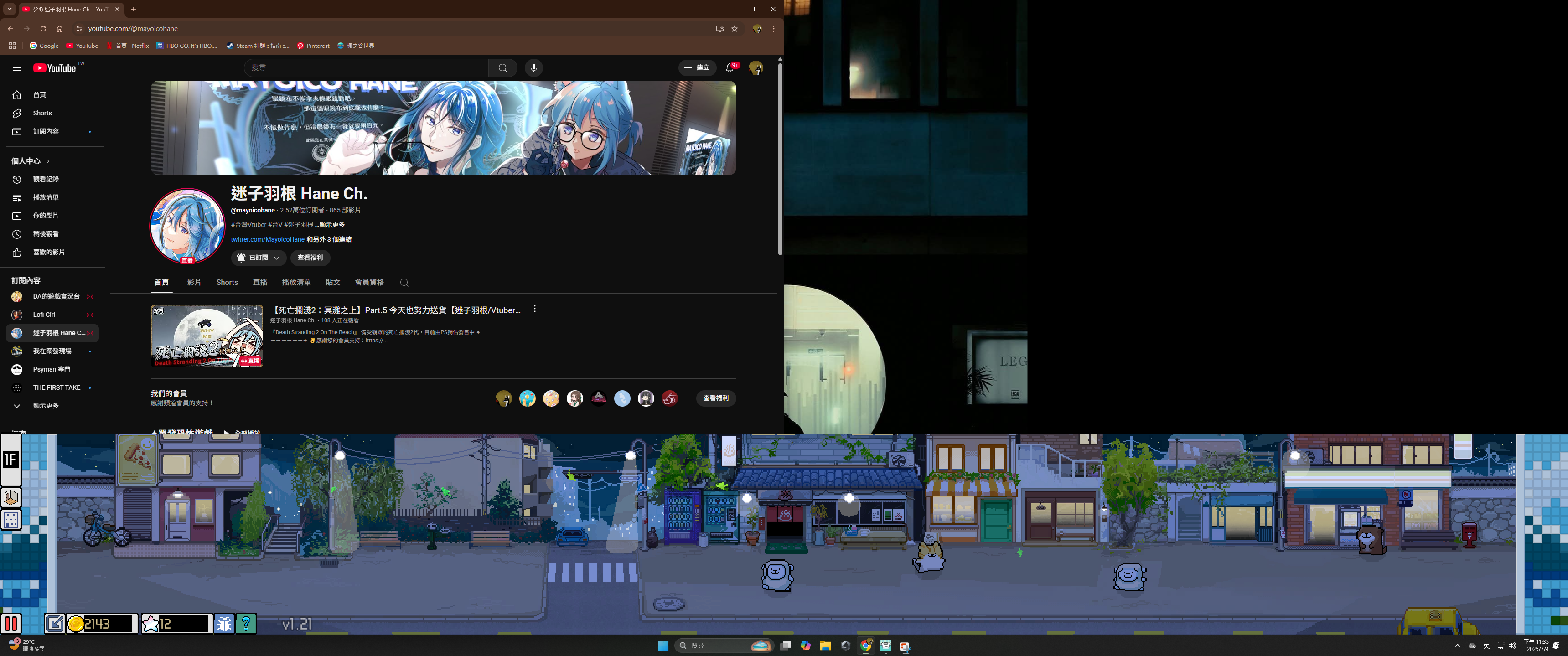Open Psyman 塞門 subscription
The width and height of the screenshot is (1568, 656).
(52, 370)
